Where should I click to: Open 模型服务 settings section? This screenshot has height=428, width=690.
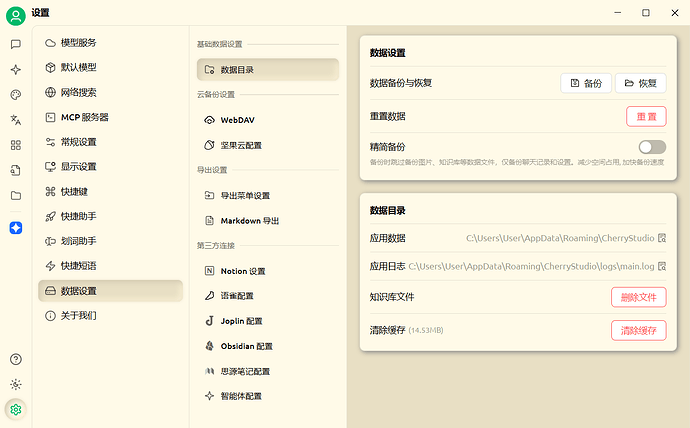click(x=110, y=43)
